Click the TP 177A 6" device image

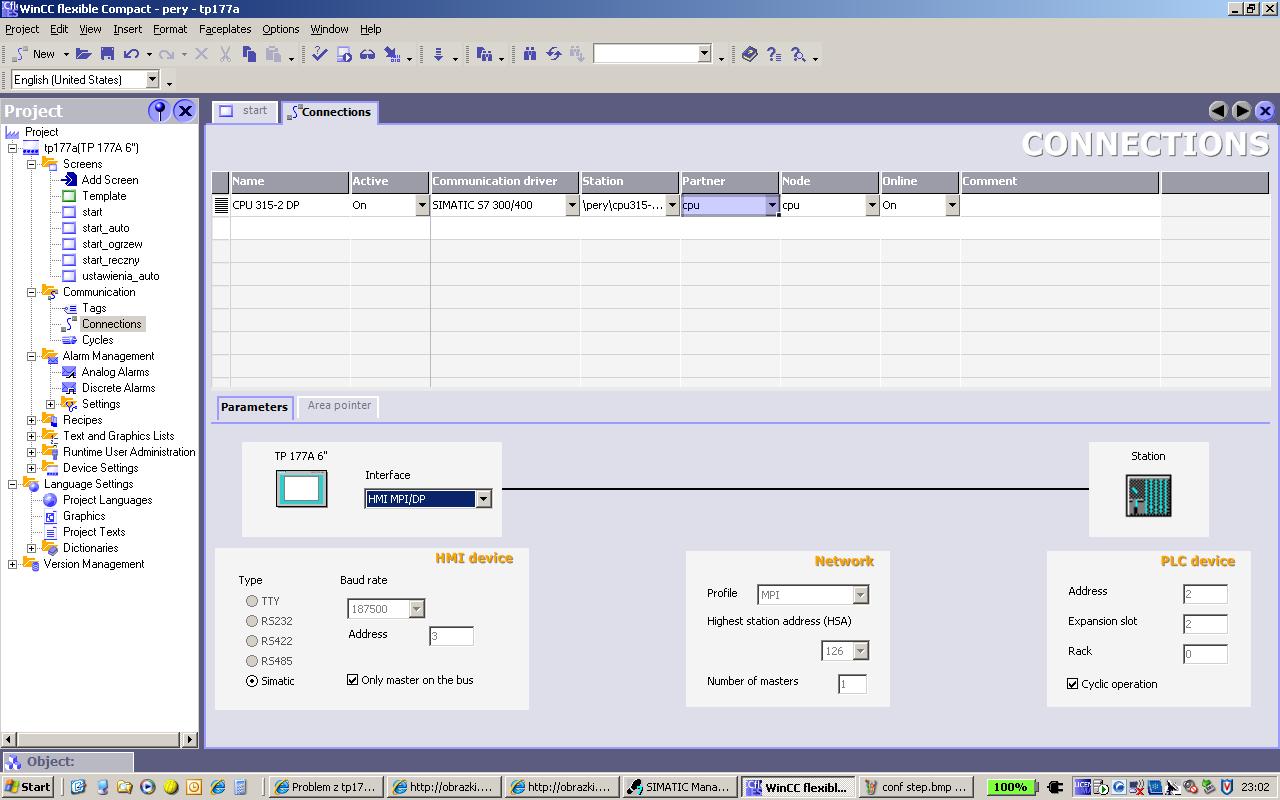point(302,489)
